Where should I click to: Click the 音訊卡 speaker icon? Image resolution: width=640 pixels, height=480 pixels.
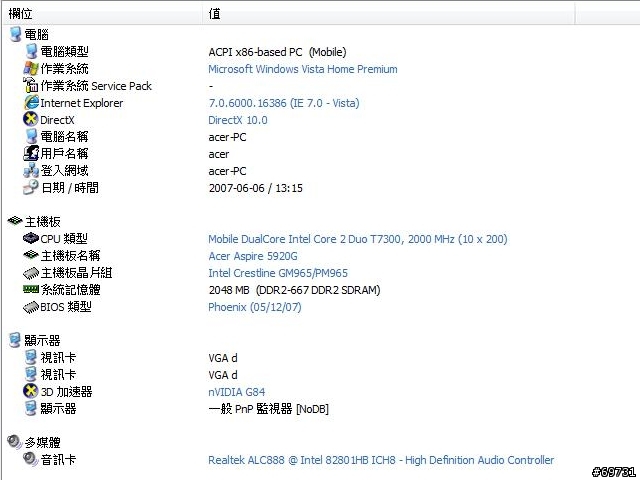(x=31, y=459)
